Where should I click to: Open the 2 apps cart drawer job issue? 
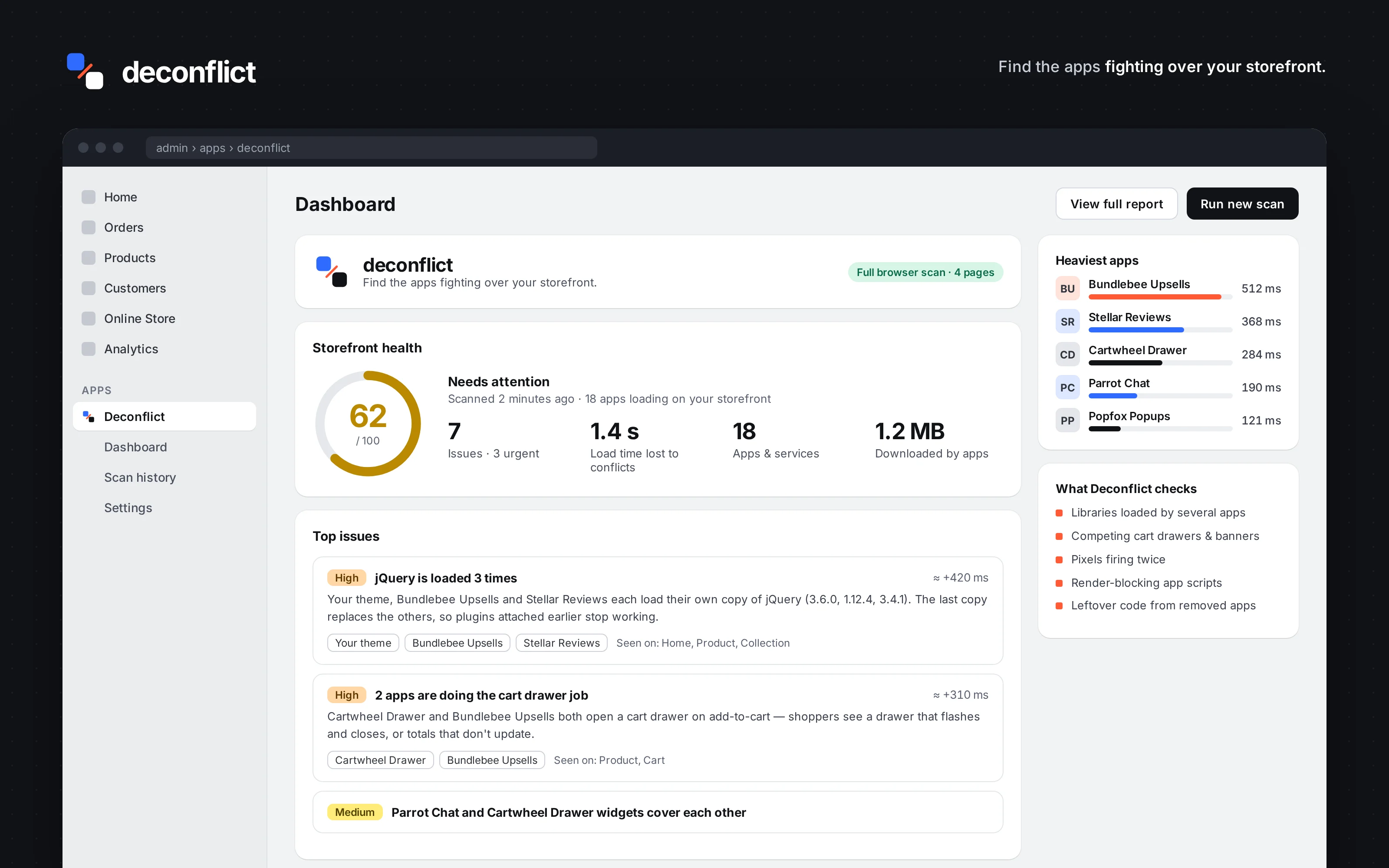[658, 727]
